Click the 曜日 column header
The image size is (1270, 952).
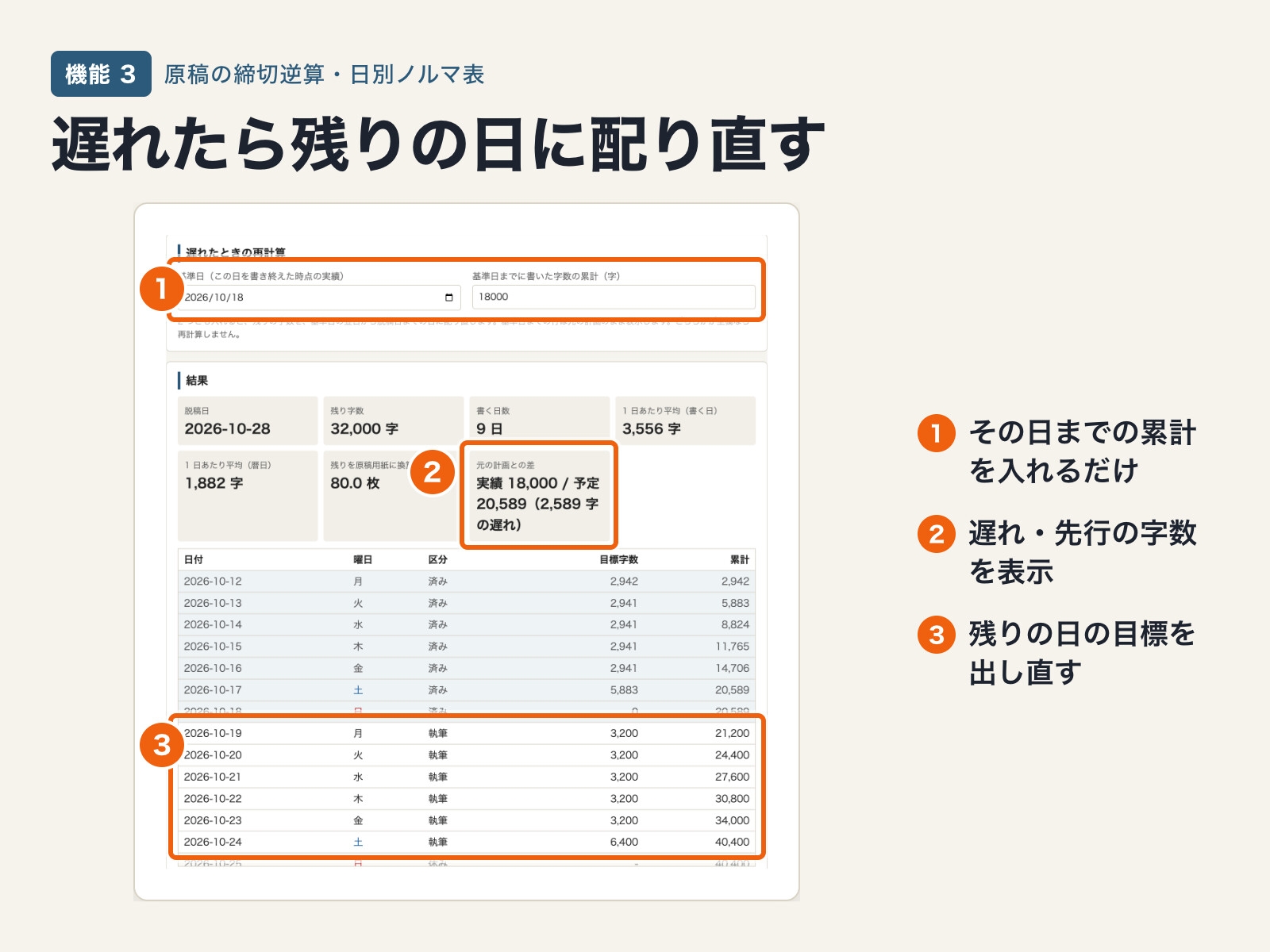pos(363,559)
